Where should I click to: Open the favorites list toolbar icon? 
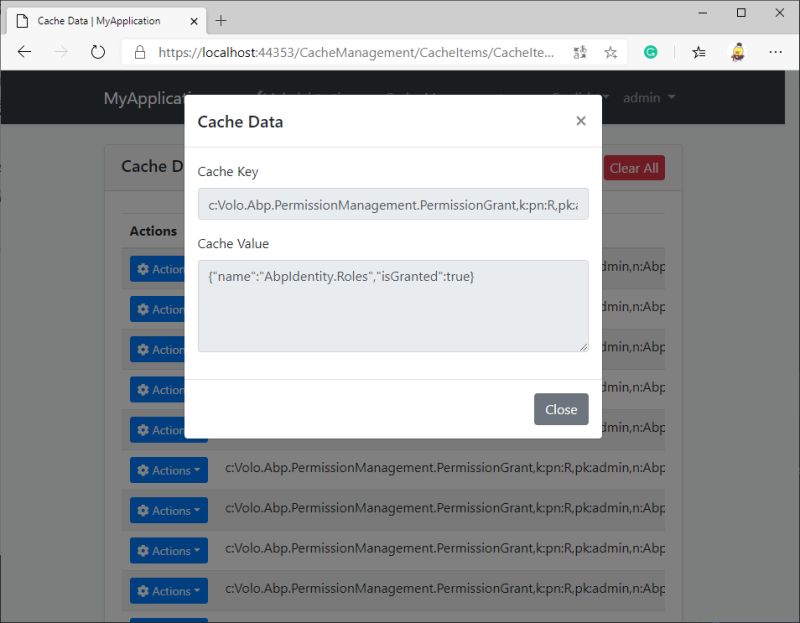tap(700, 52)
